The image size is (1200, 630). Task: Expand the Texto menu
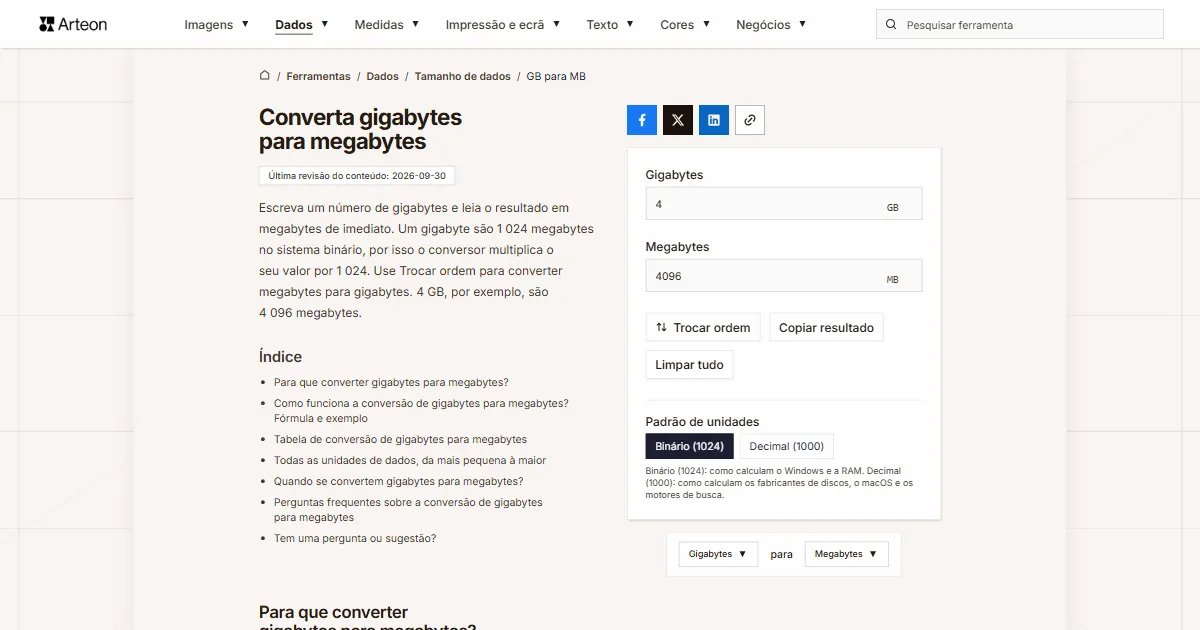(x=610, y=25)
